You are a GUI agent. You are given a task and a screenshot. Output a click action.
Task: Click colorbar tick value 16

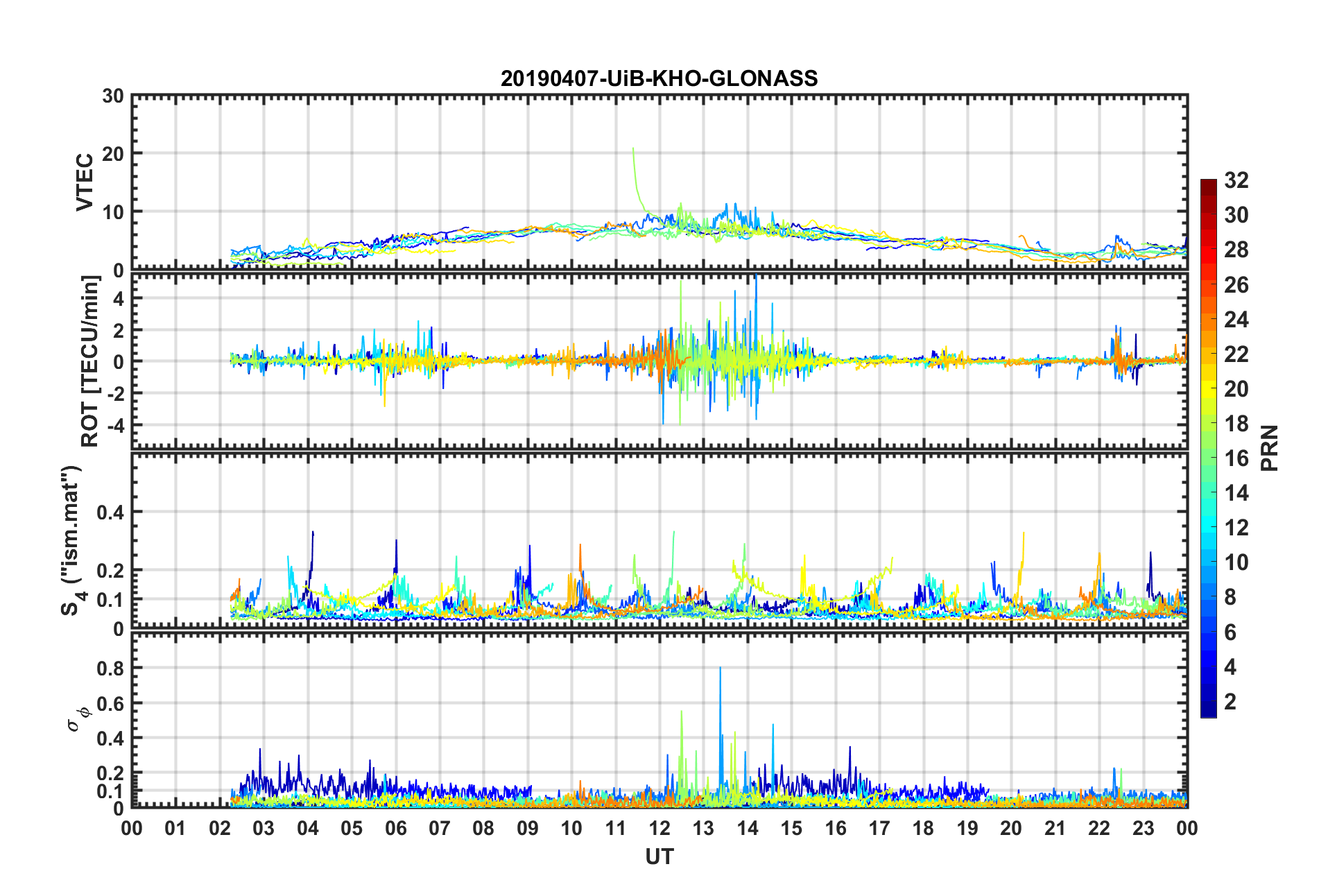[x=1236, y=458]
